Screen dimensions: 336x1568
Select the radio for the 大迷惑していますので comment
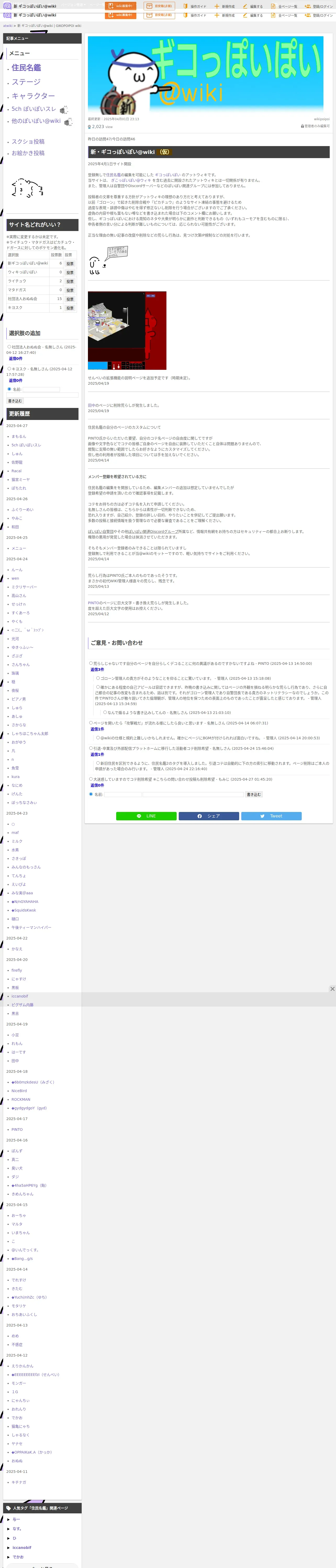click(91, 779)
